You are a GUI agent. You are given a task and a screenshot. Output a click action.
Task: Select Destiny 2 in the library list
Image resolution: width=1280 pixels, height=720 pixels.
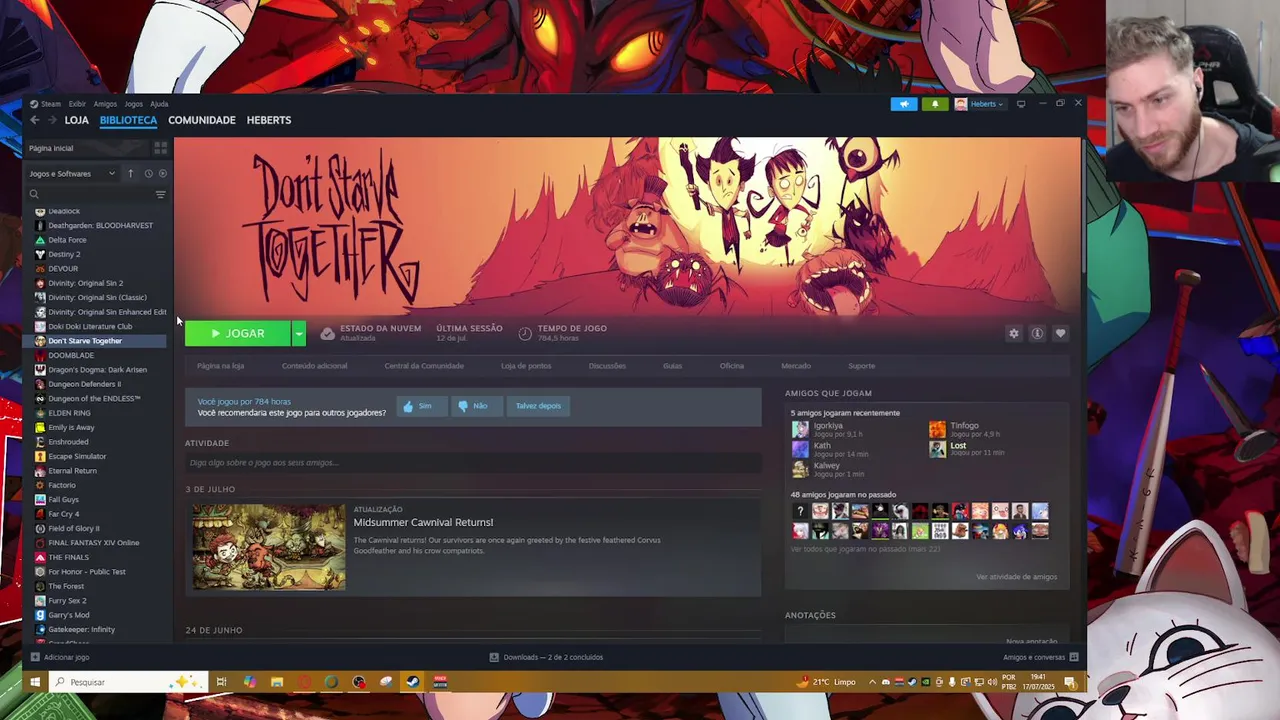click(64, 254)
